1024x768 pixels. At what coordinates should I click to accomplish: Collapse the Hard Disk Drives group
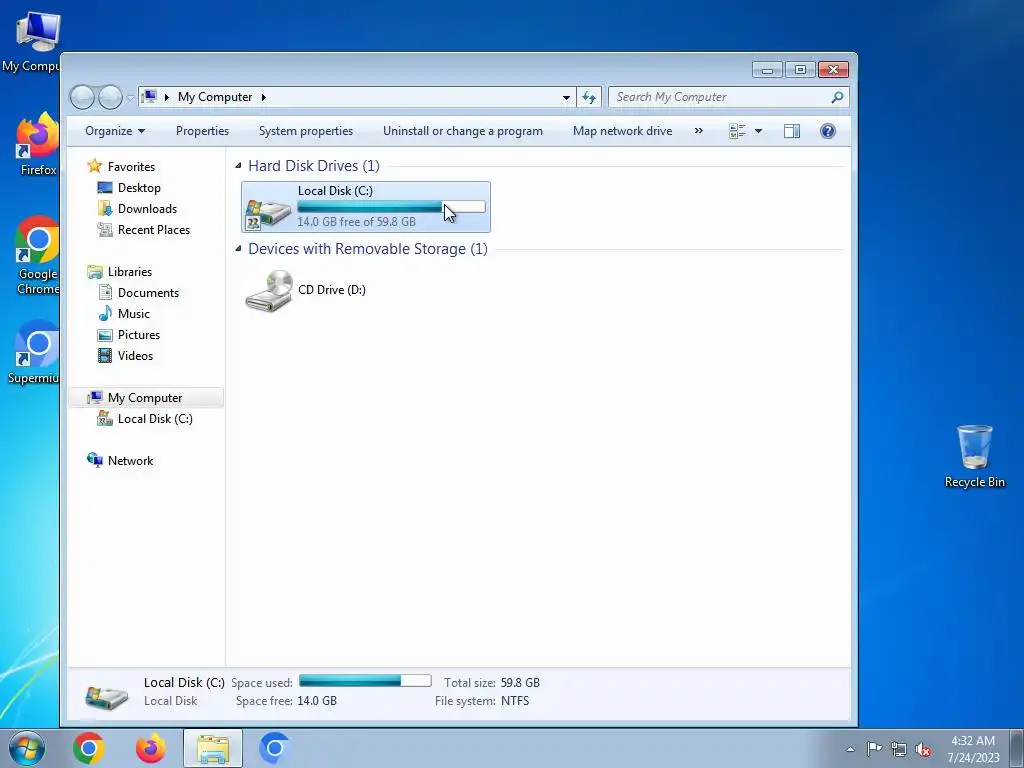(238, 166)
